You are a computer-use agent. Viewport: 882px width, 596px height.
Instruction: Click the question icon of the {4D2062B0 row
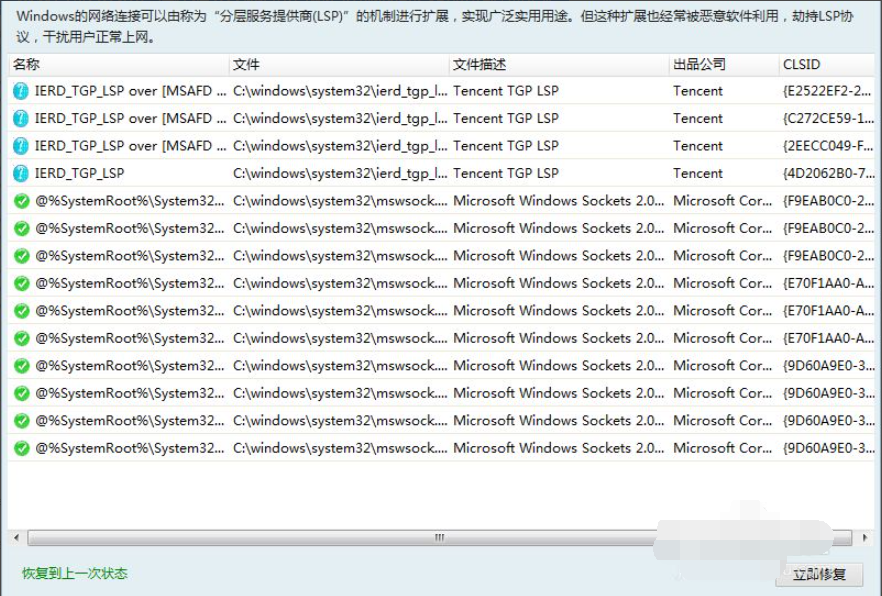21,173
